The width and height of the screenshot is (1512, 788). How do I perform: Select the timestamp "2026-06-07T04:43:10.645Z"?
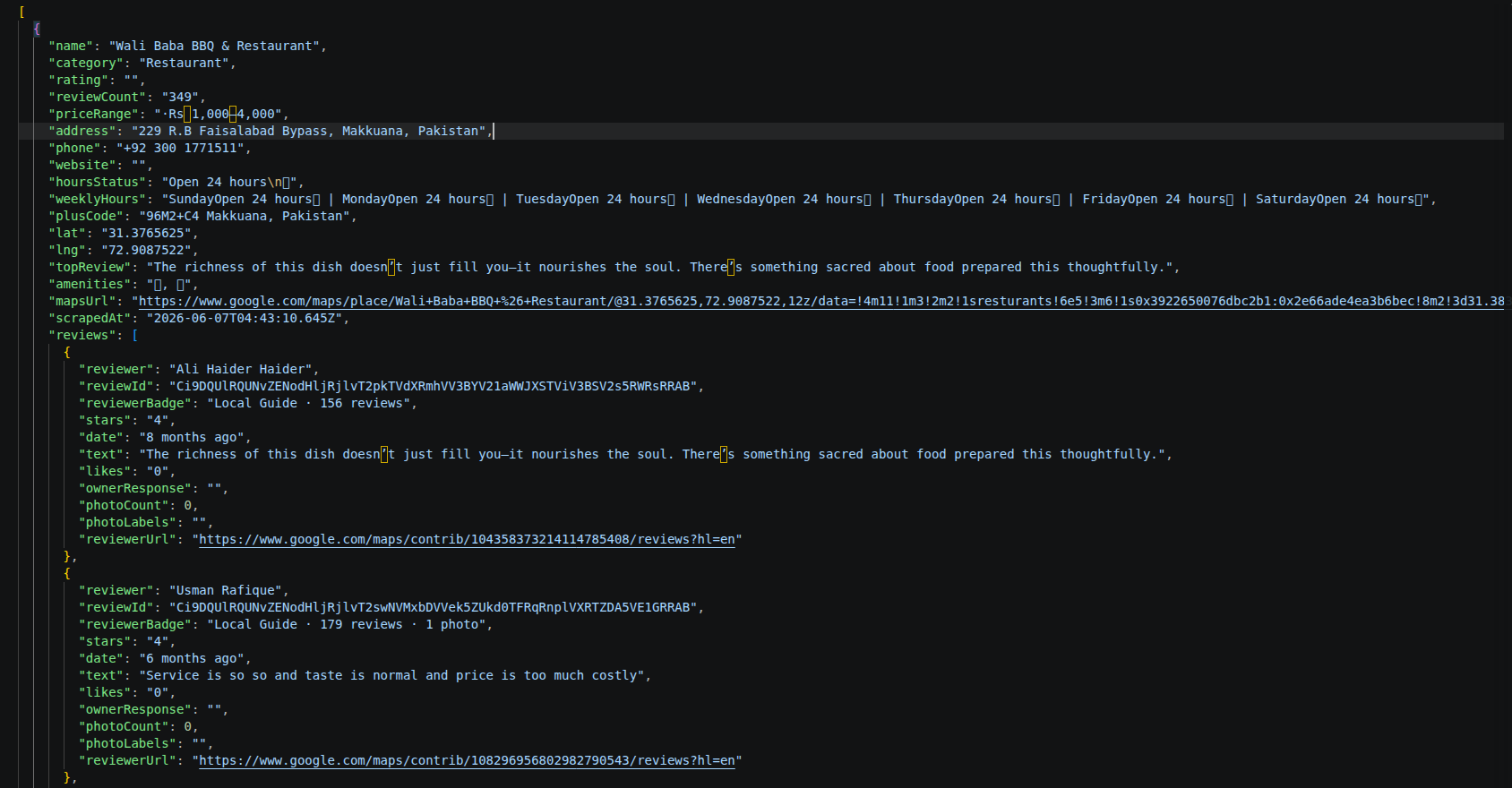tap(244, 318)
